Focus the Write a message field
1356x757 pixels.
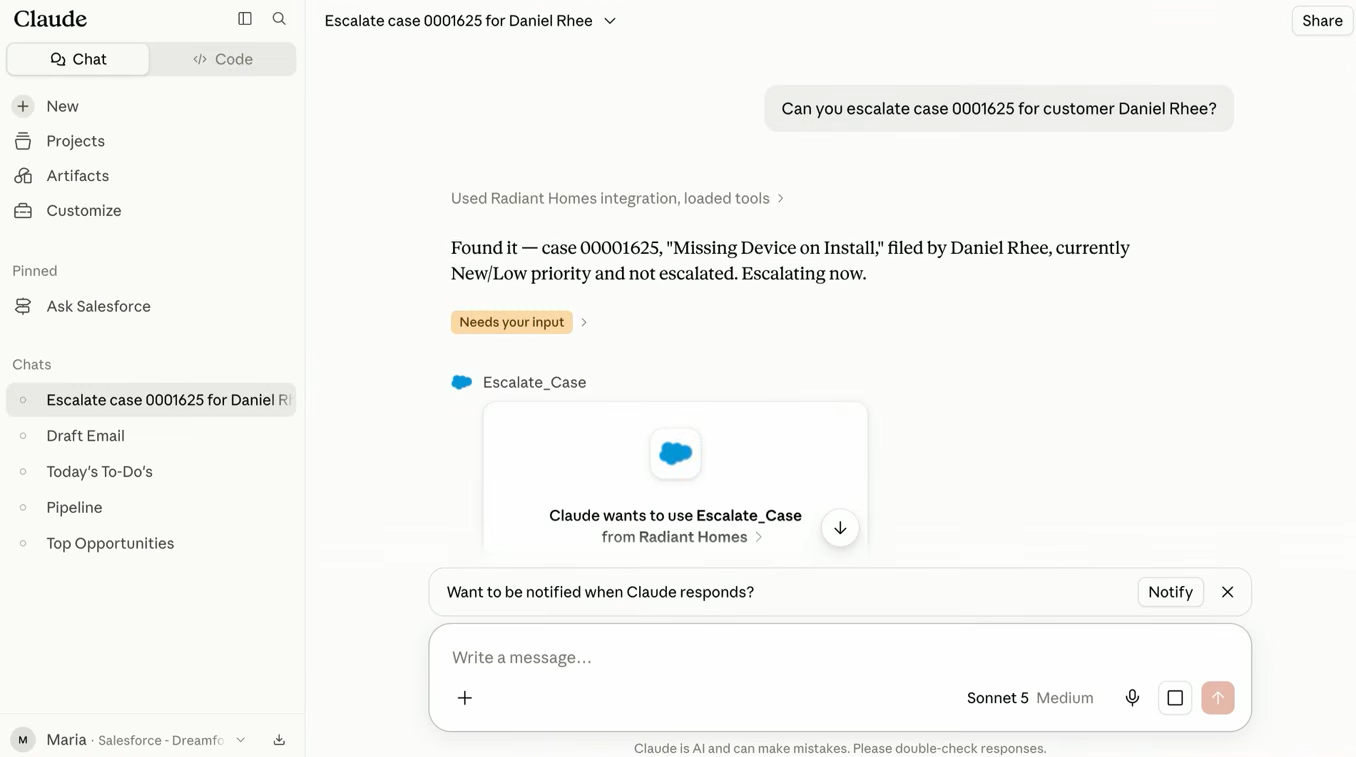(840, 657)
